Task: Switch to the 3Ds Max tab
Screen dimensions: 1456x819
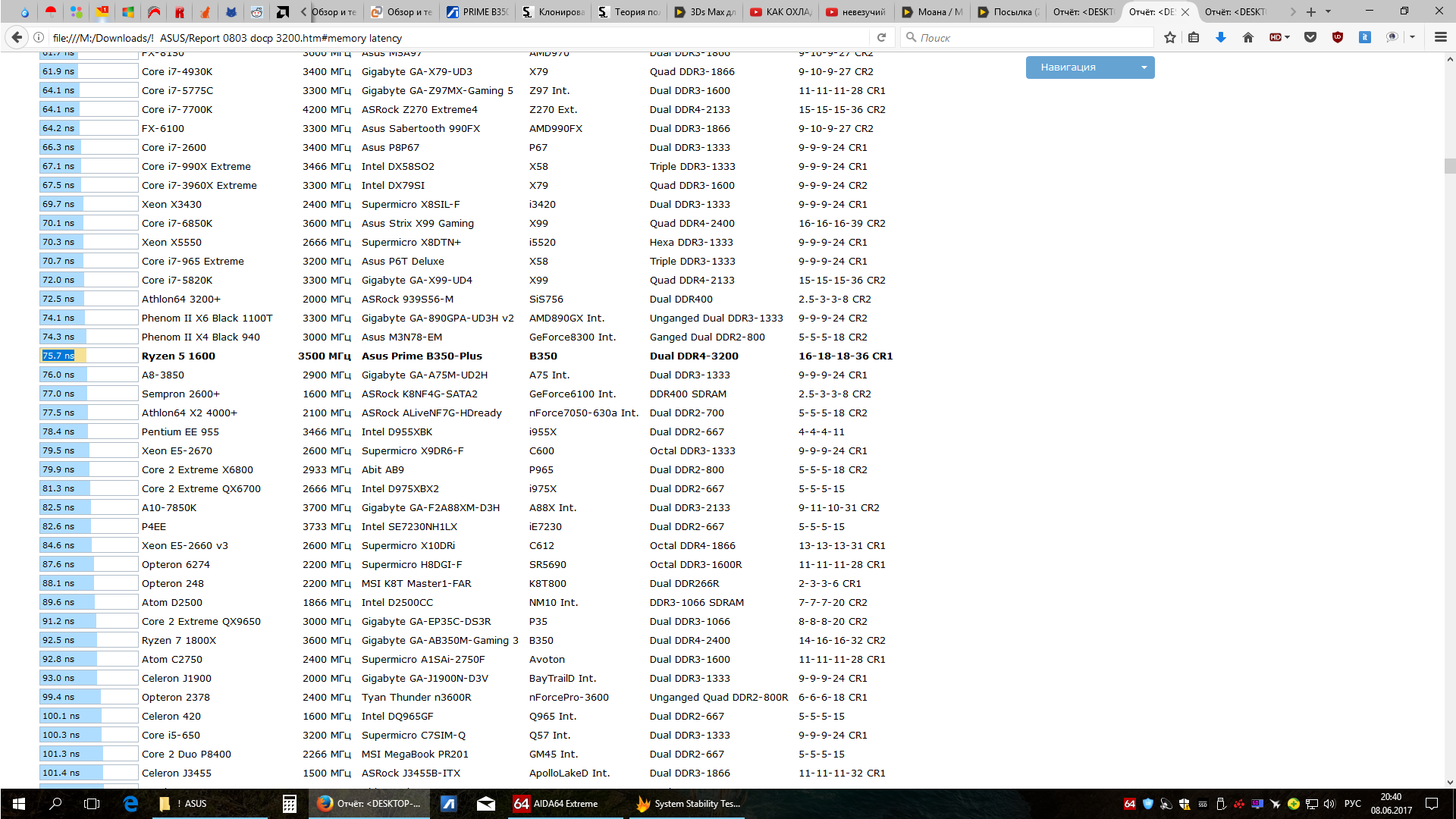Action: (704, 11)
